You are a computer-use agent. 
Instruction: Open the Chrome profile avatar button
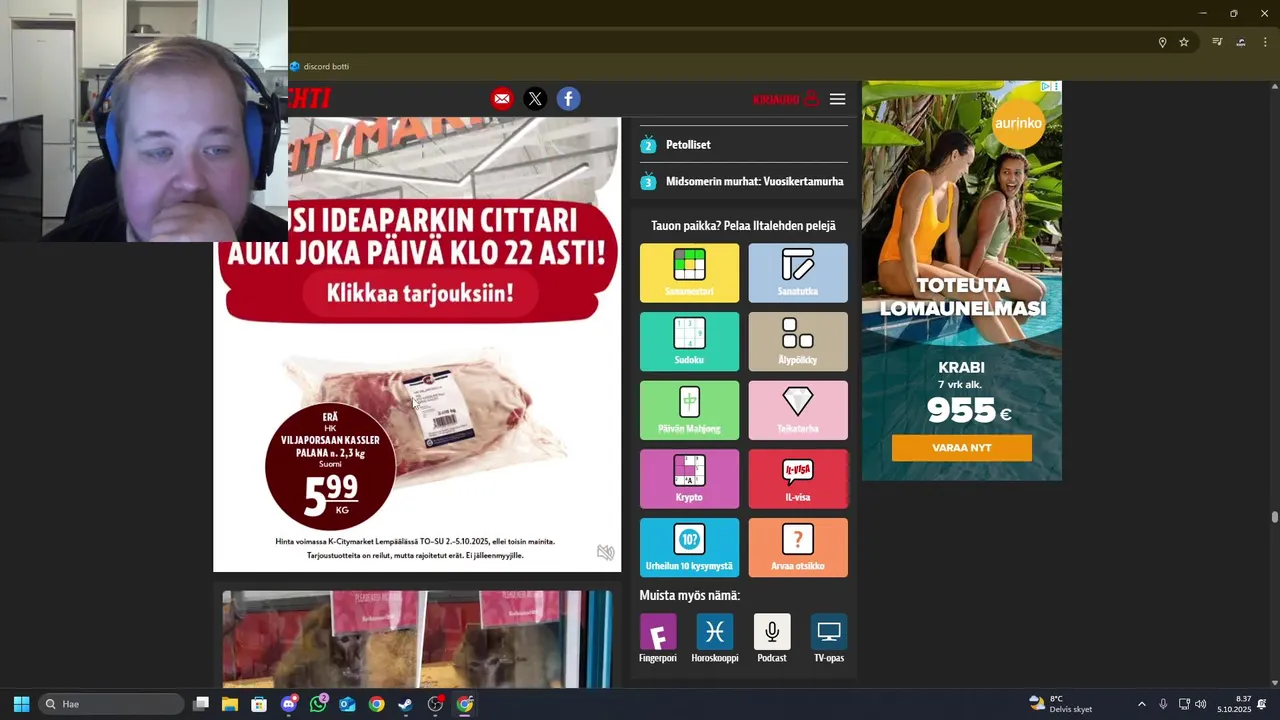coord(1241,42)
